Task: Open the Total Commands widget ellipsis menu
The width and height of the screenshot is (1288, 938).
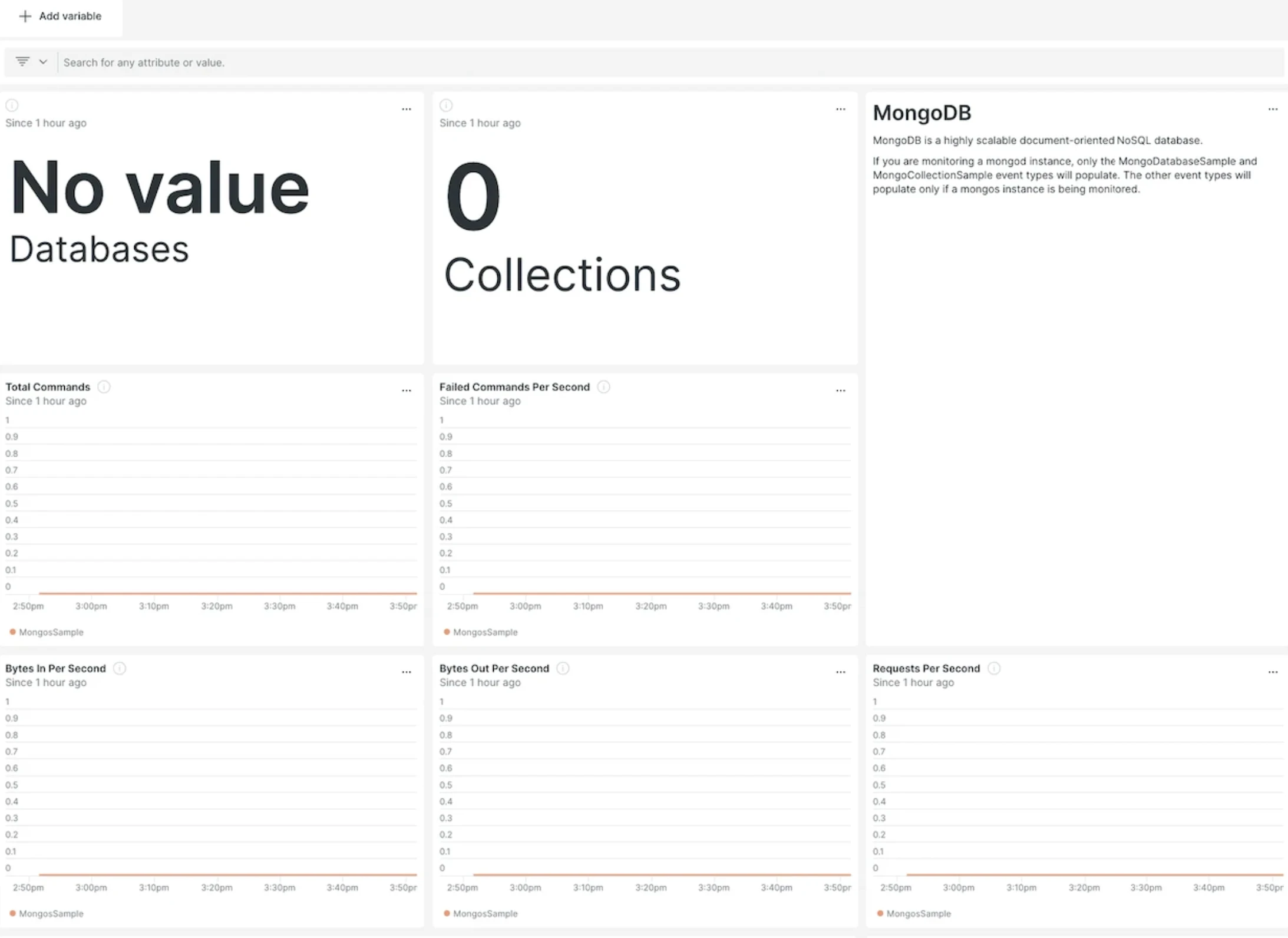Action: tap(407, 391)
